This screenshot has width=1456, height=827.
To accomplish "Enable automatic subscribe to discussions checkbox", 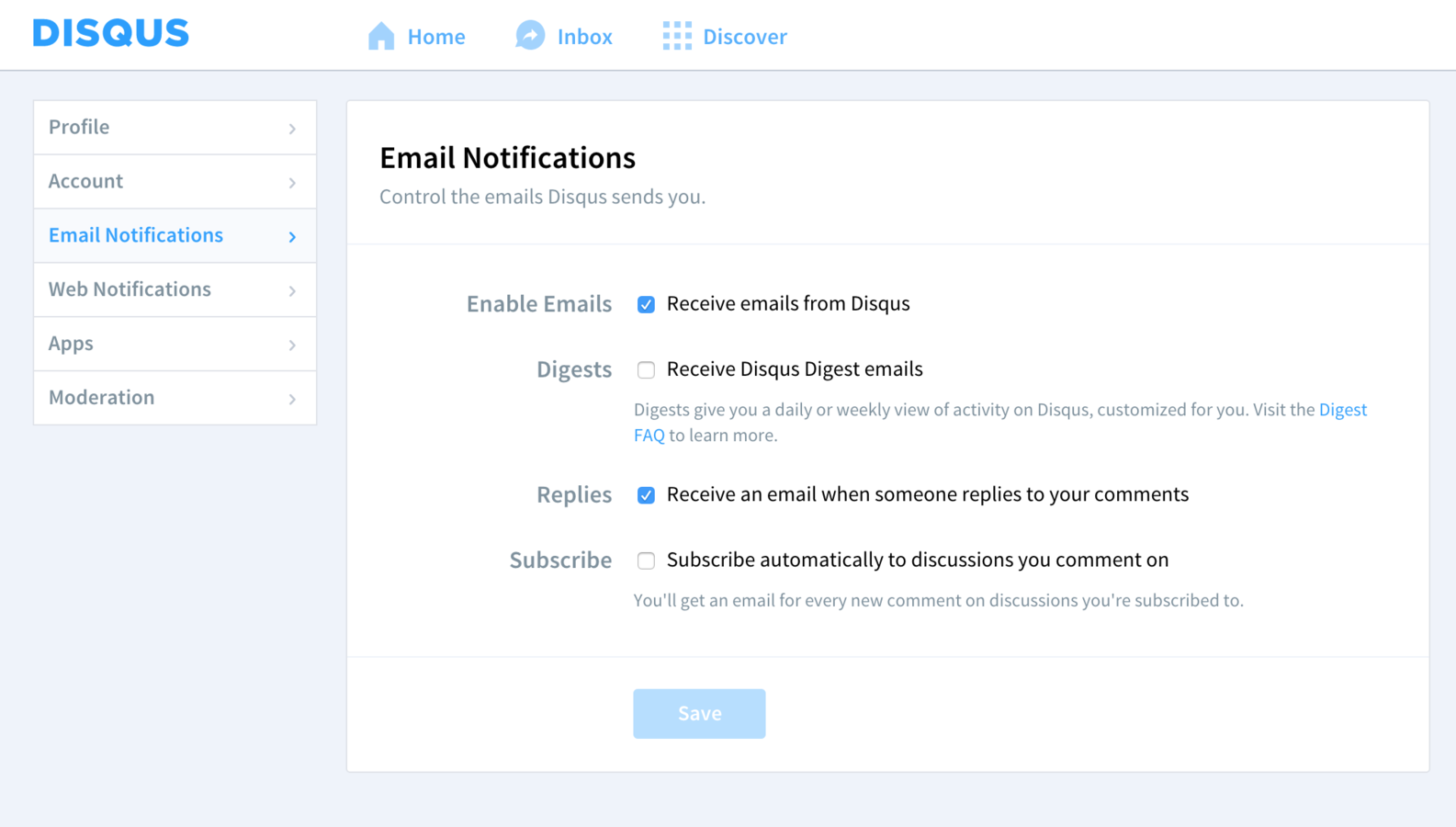I will (646, 561).
